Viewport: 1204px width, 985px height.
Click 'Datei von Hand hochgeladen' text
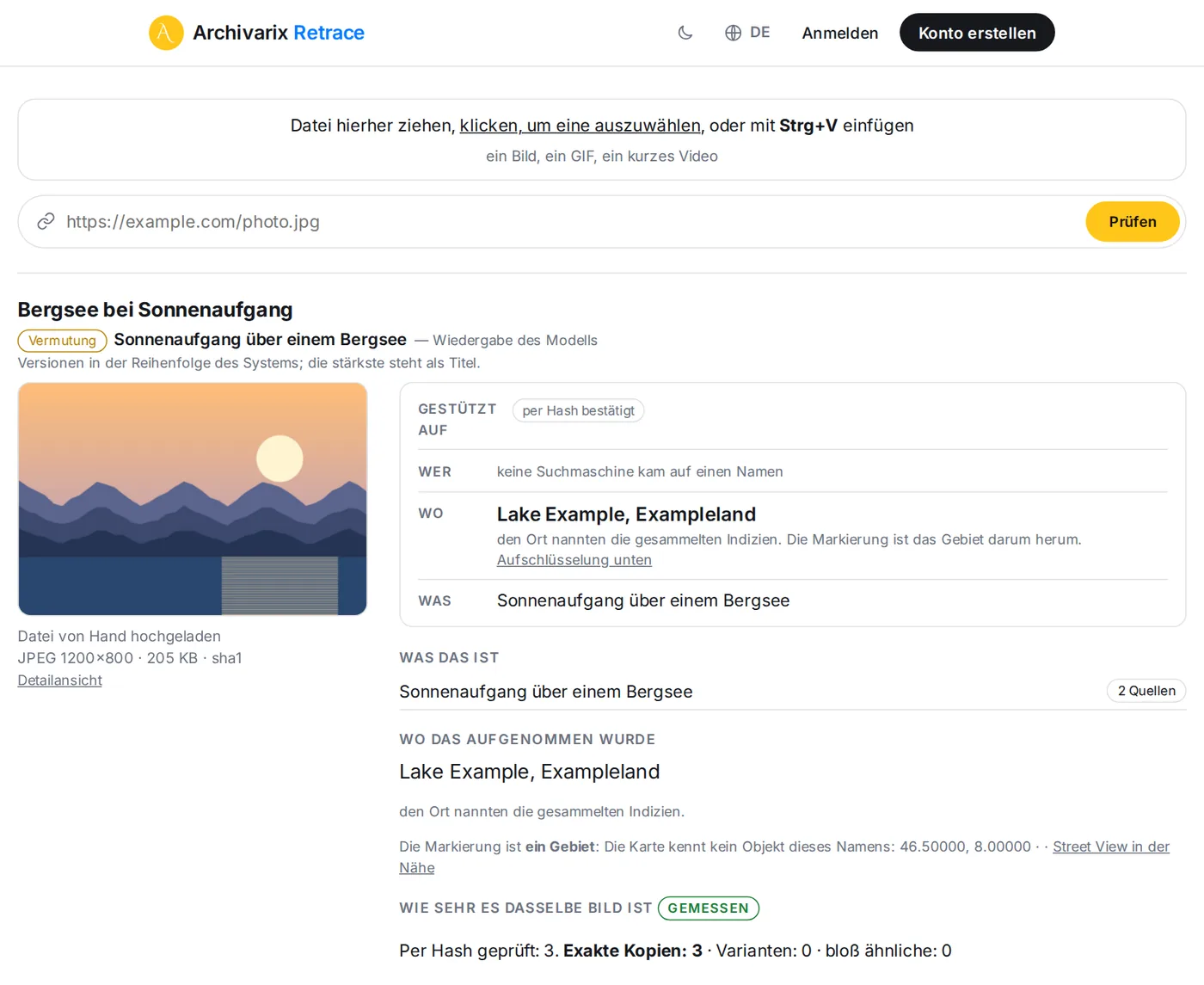[x=119, y=637]
